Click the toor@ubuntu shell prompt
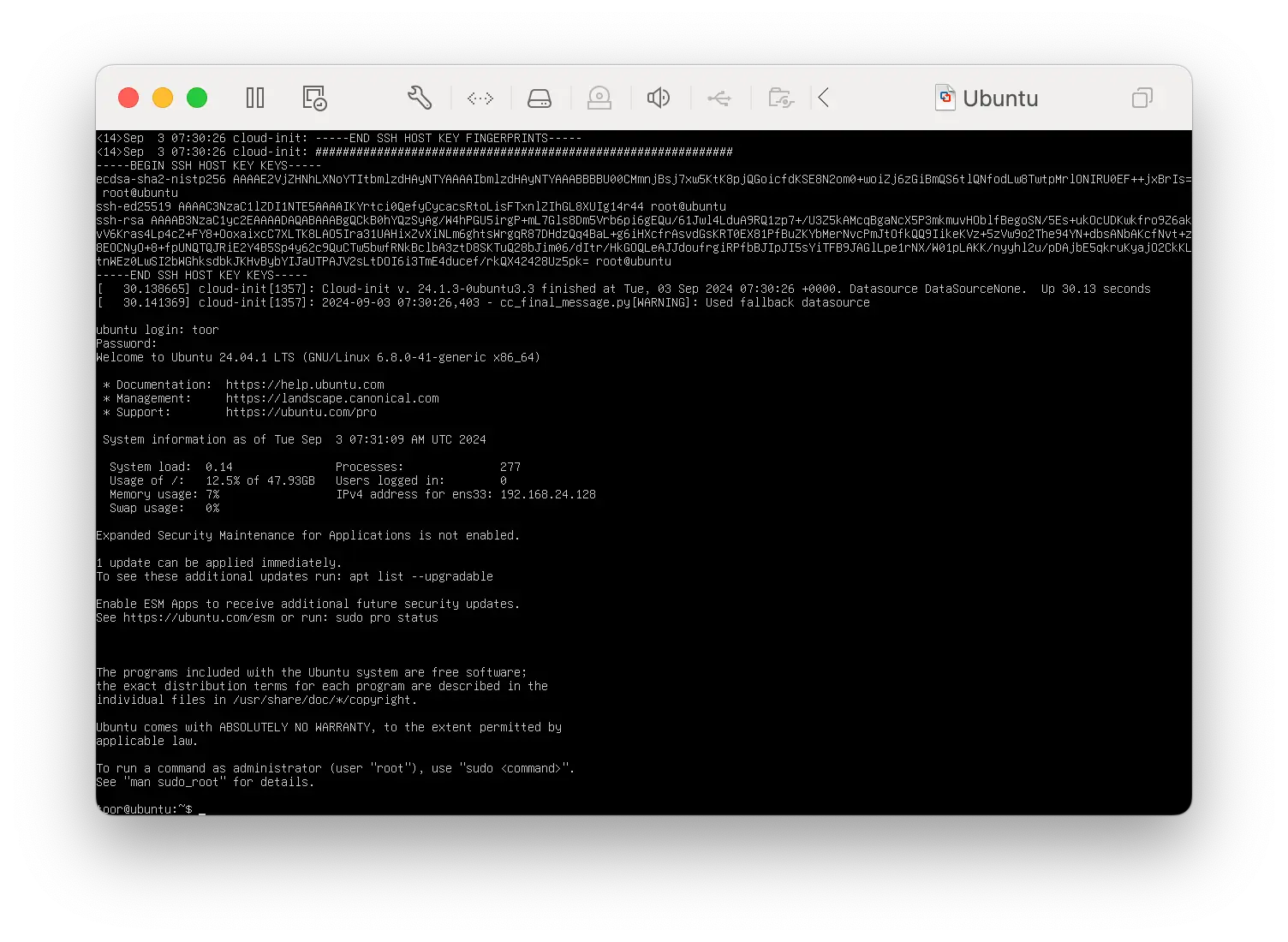Image resolution: width=1288 pixels, height=942 pixels. click(x=145, y=809)
